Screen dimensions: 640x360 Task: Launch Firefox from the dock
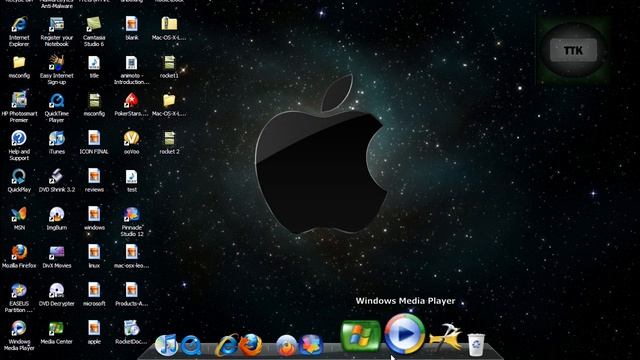point(251,345)
